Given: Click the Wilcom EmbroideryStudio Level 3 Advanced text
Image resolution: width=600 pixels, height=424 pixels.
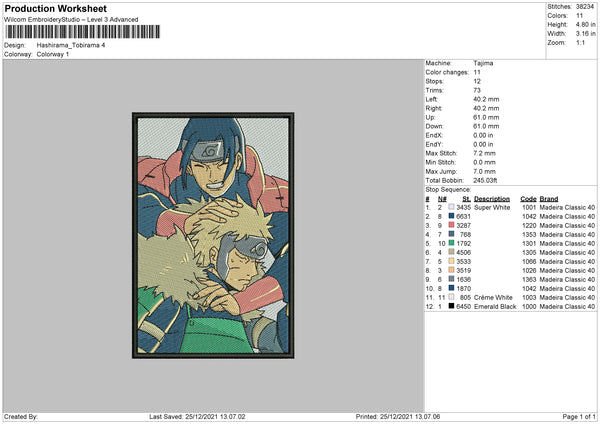Looking at the screenshot, I should [x=71, y=20].
